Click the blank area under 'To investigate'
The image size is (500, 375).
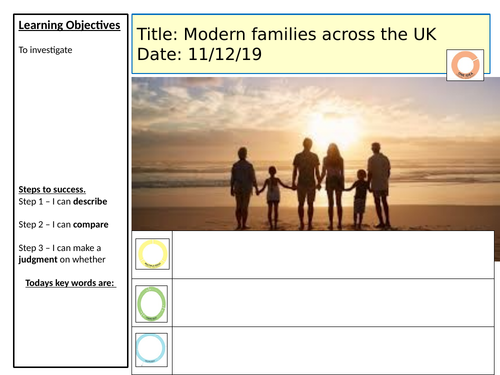pos(70,118)
